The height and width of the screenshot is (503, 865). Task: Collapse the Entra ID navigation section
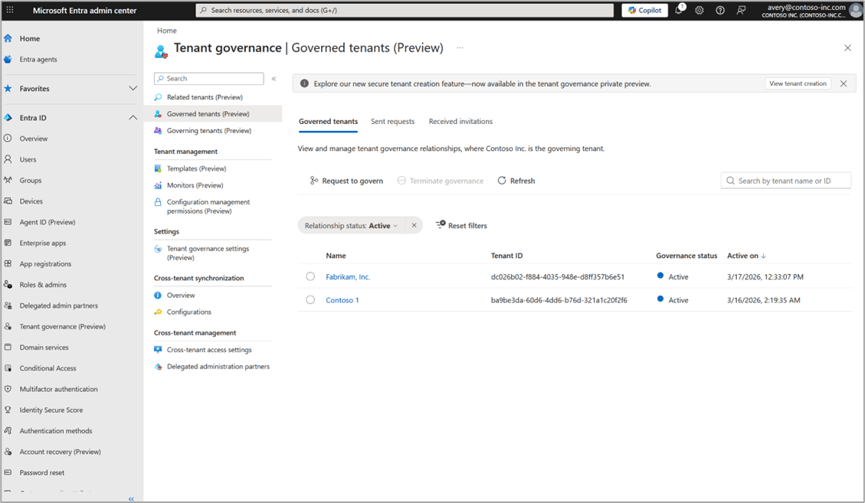133,118
